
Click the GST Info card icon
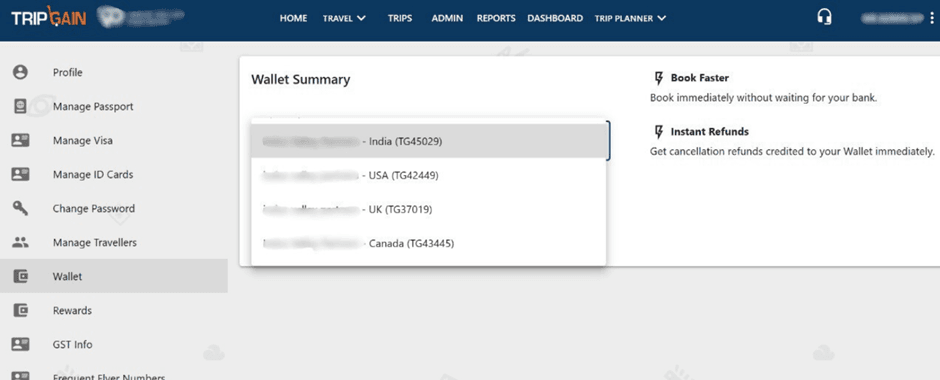(x=20, y=345)
